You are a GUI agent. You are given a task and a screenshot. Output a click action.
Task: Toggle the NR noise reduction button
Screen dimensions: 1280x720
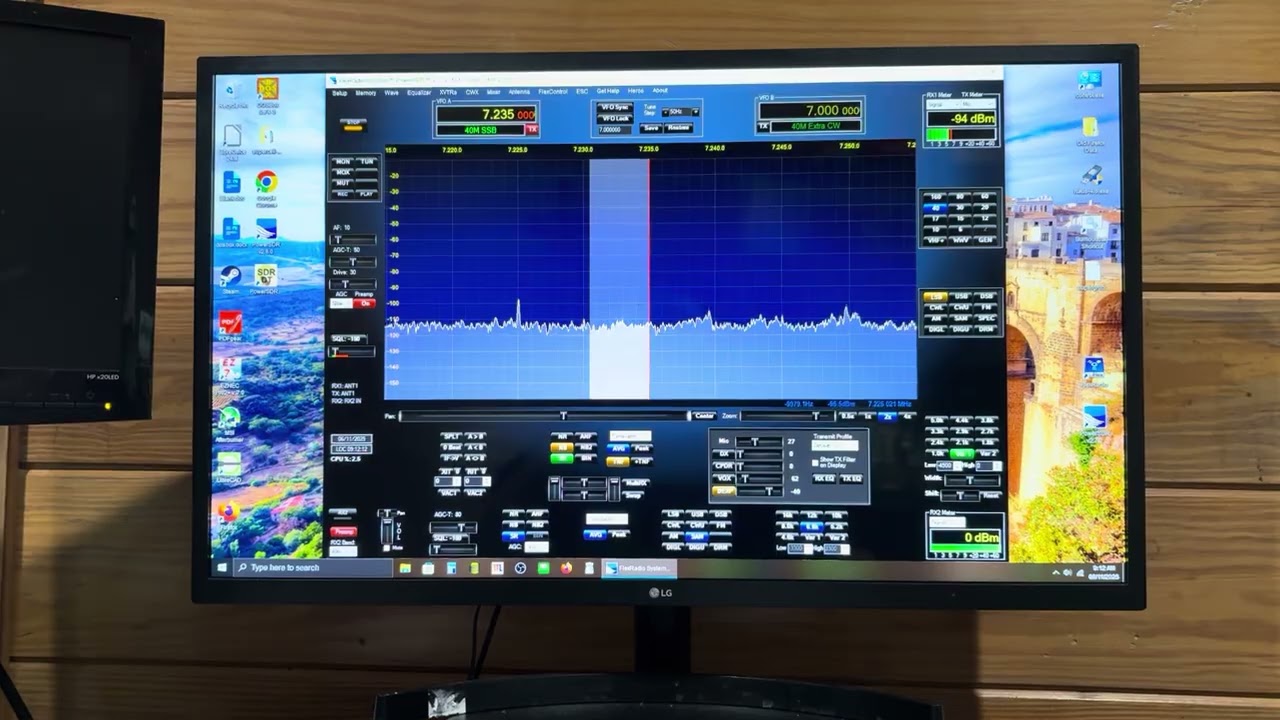point(562,436)
